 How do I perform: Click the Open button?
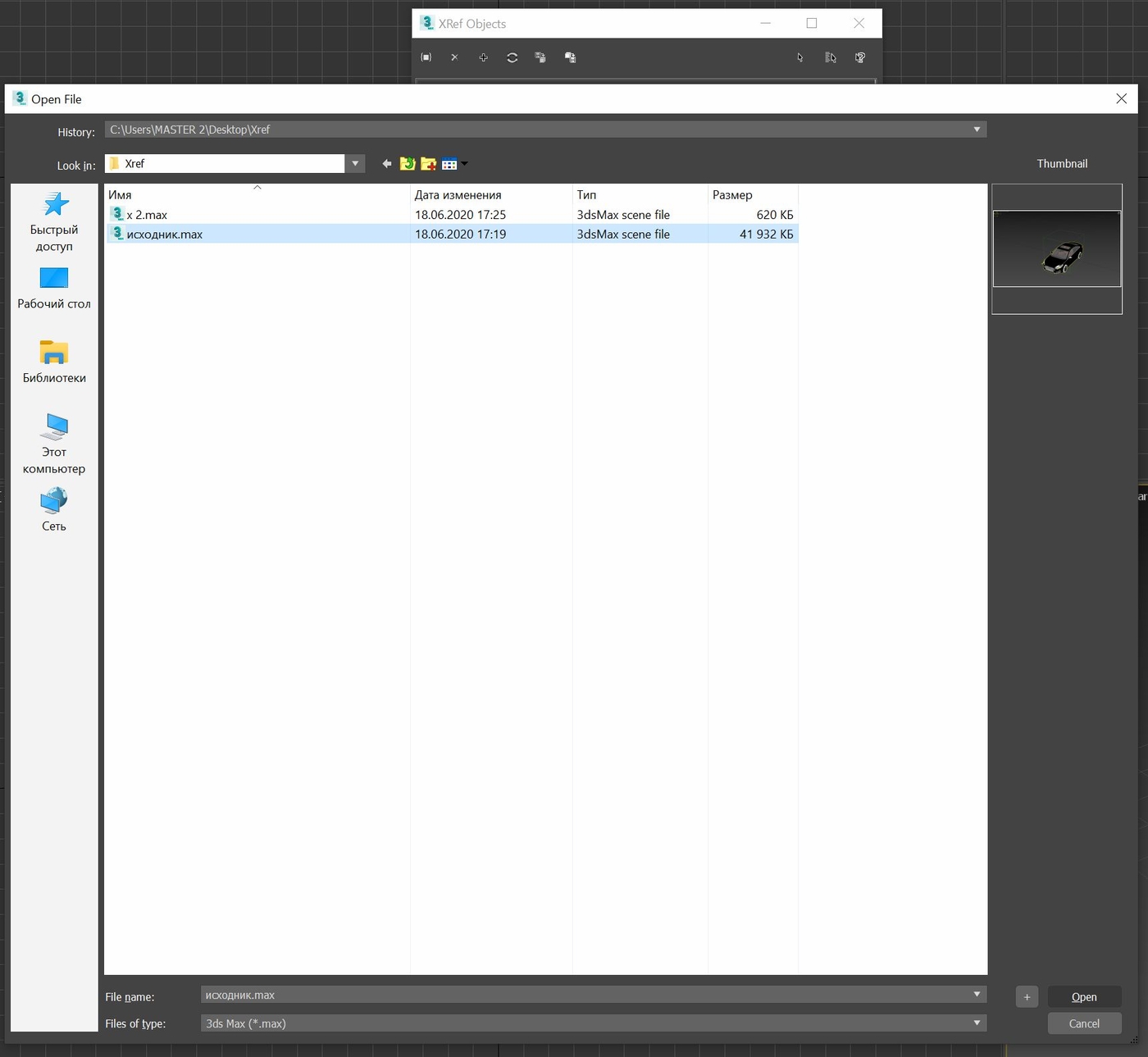tap(1084, 997)
